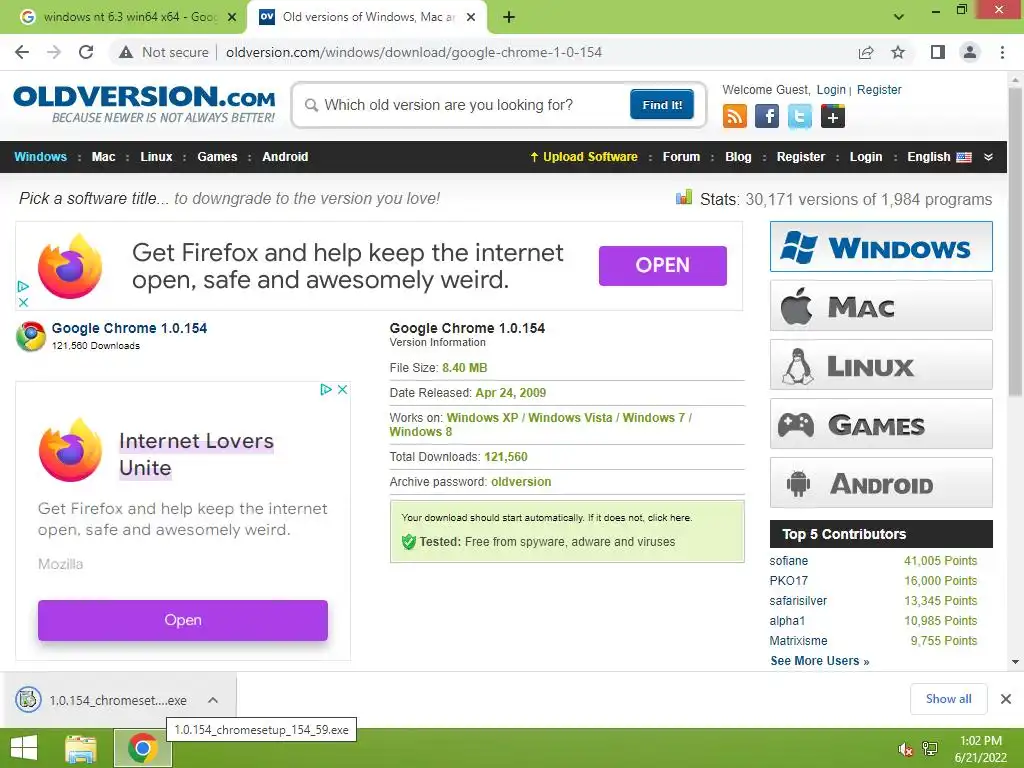Select Android in the navigation bar
The image size is (1024, 768).
285,157
